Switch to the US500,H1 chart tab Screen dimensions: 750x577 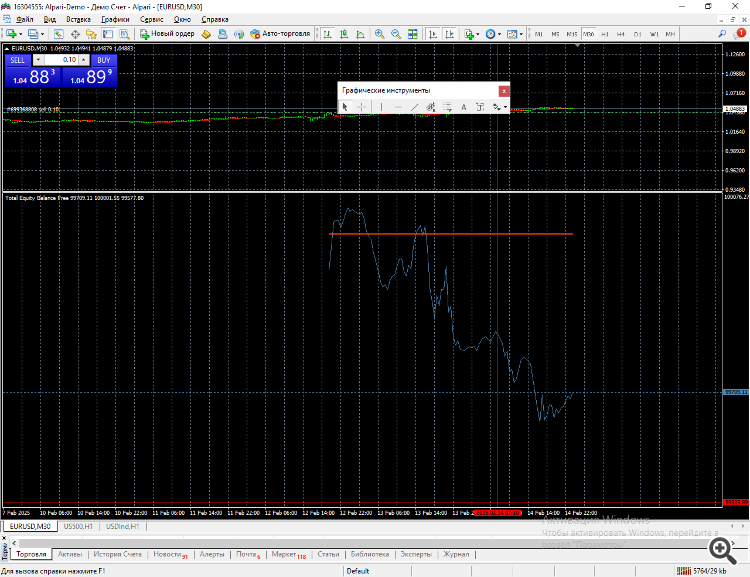78,526
